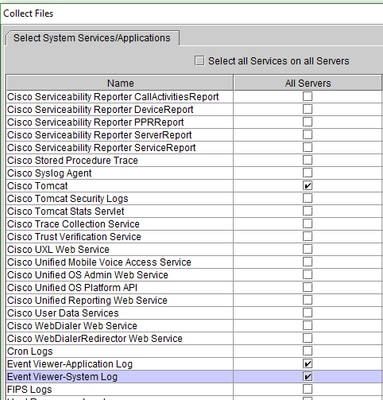
Task: Highlight the 'Cisco Tomcat Stats Servlet' row
Action: coord(66,211)
